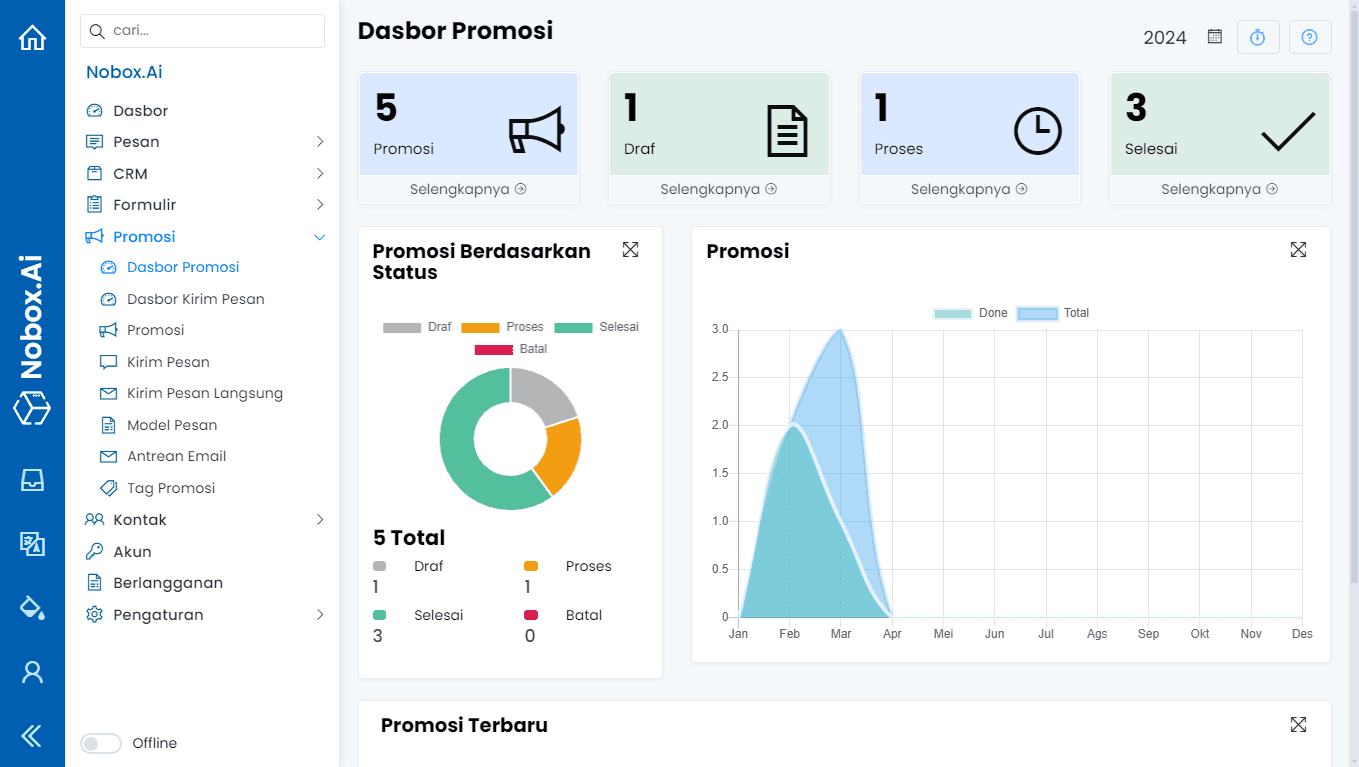Click the user profile icon in the sidebar
The width and height of the screenshot is (1359, 767).
tap(32, 672)
